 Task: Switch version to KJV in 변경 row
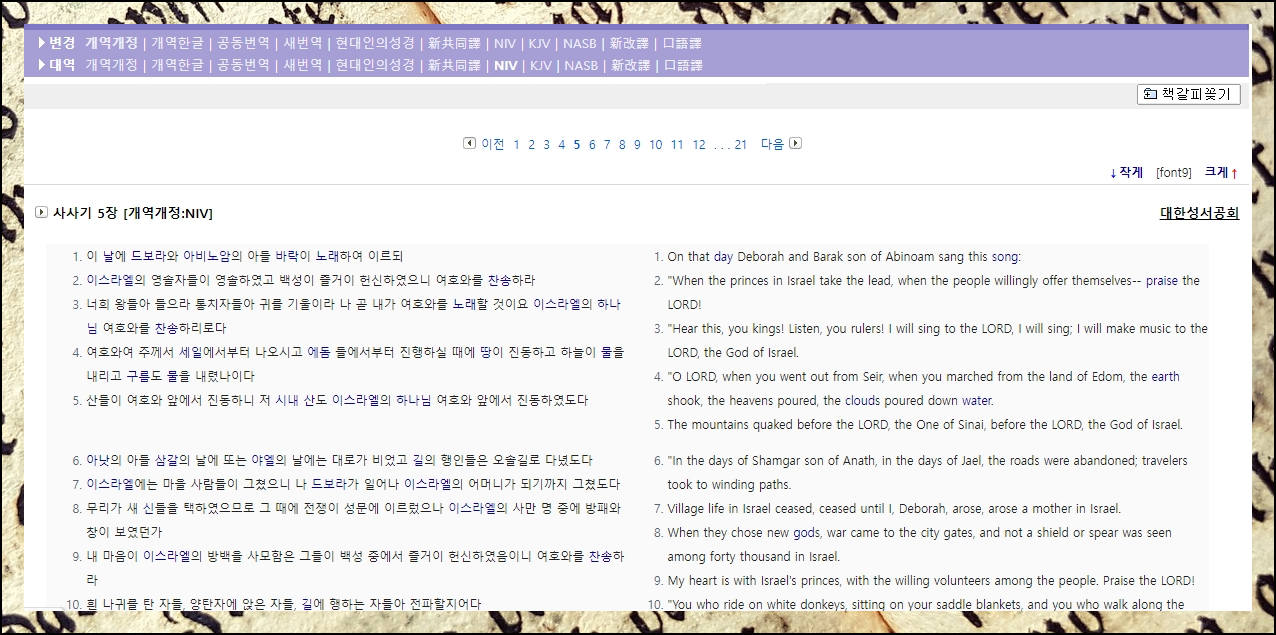tap(539, 43)
